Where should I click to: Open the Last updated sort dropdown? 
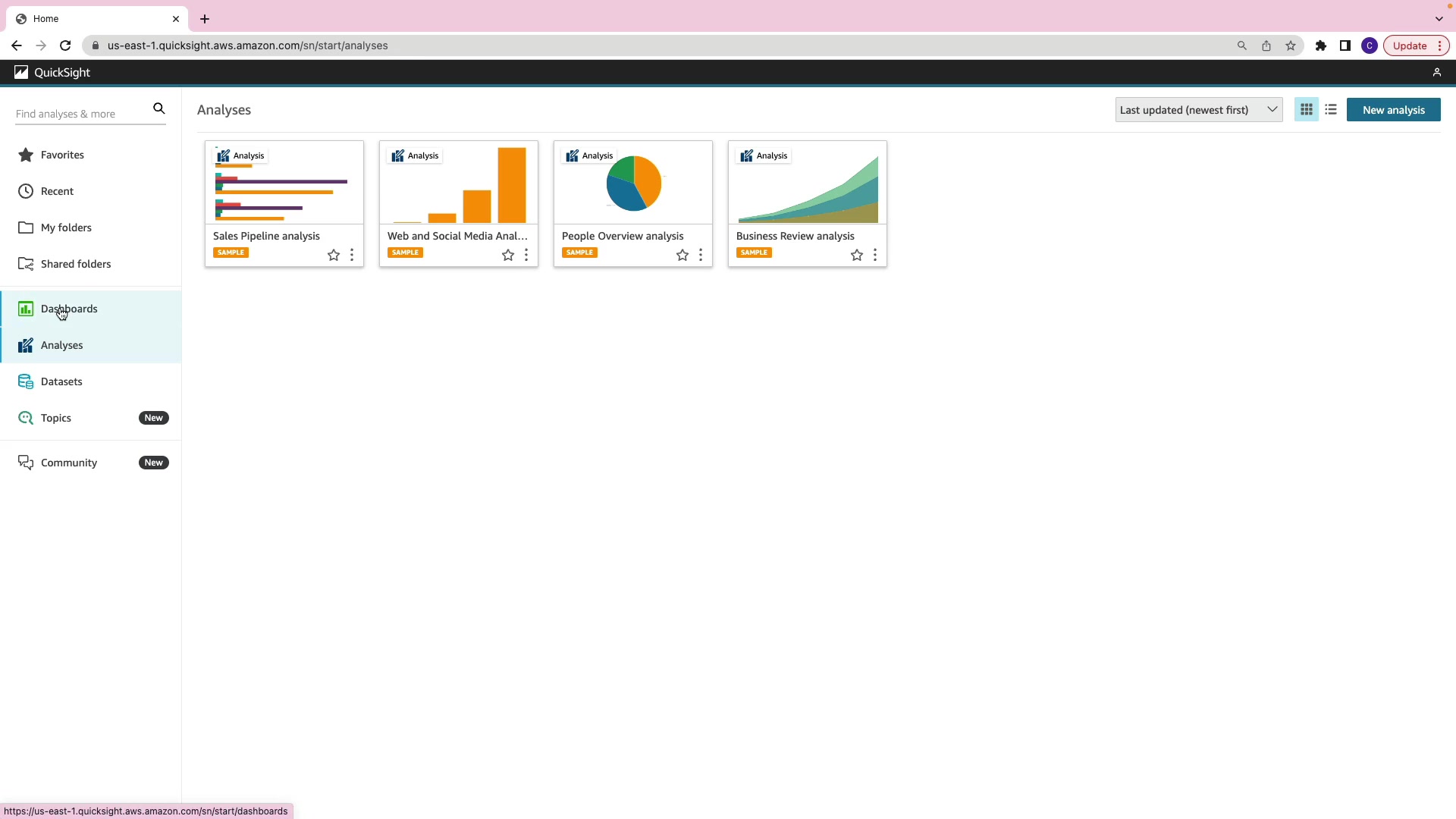[x=1198, y=110]
